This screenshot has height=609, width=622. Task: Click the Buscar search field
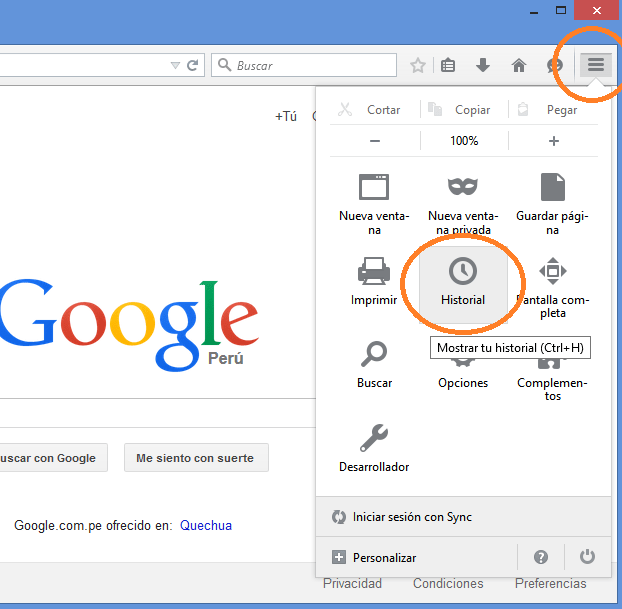304,65
